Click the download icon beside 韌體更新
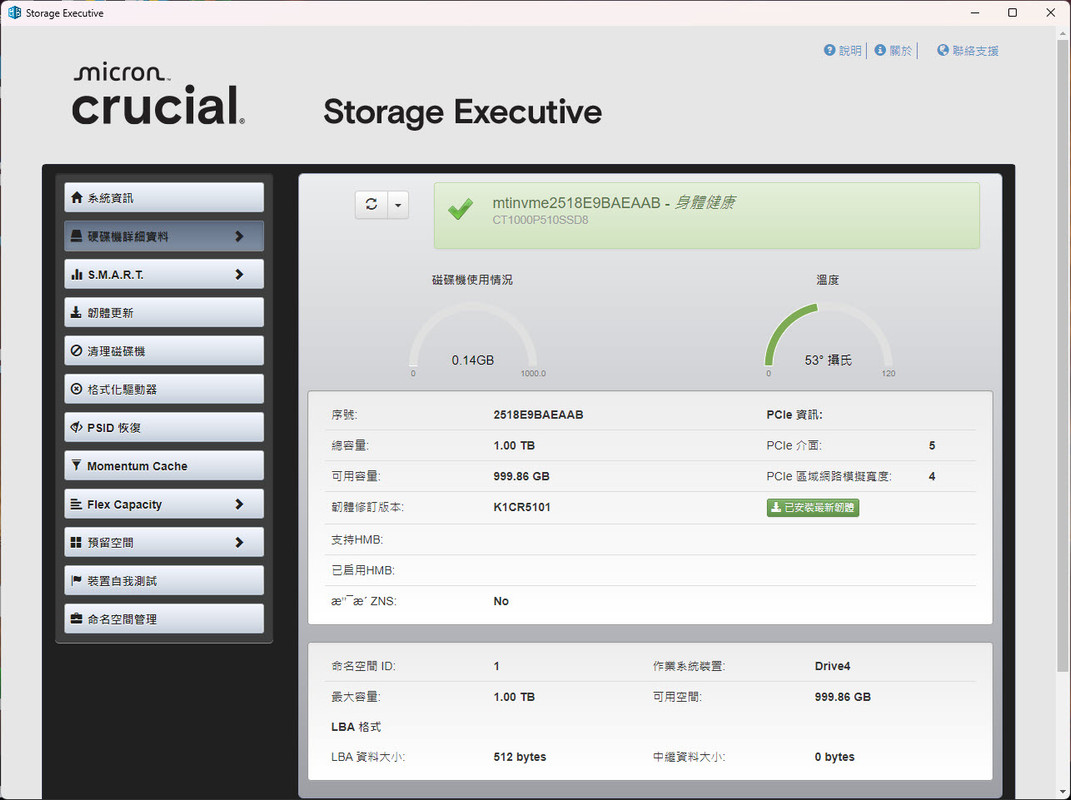 tap(76, 312)
